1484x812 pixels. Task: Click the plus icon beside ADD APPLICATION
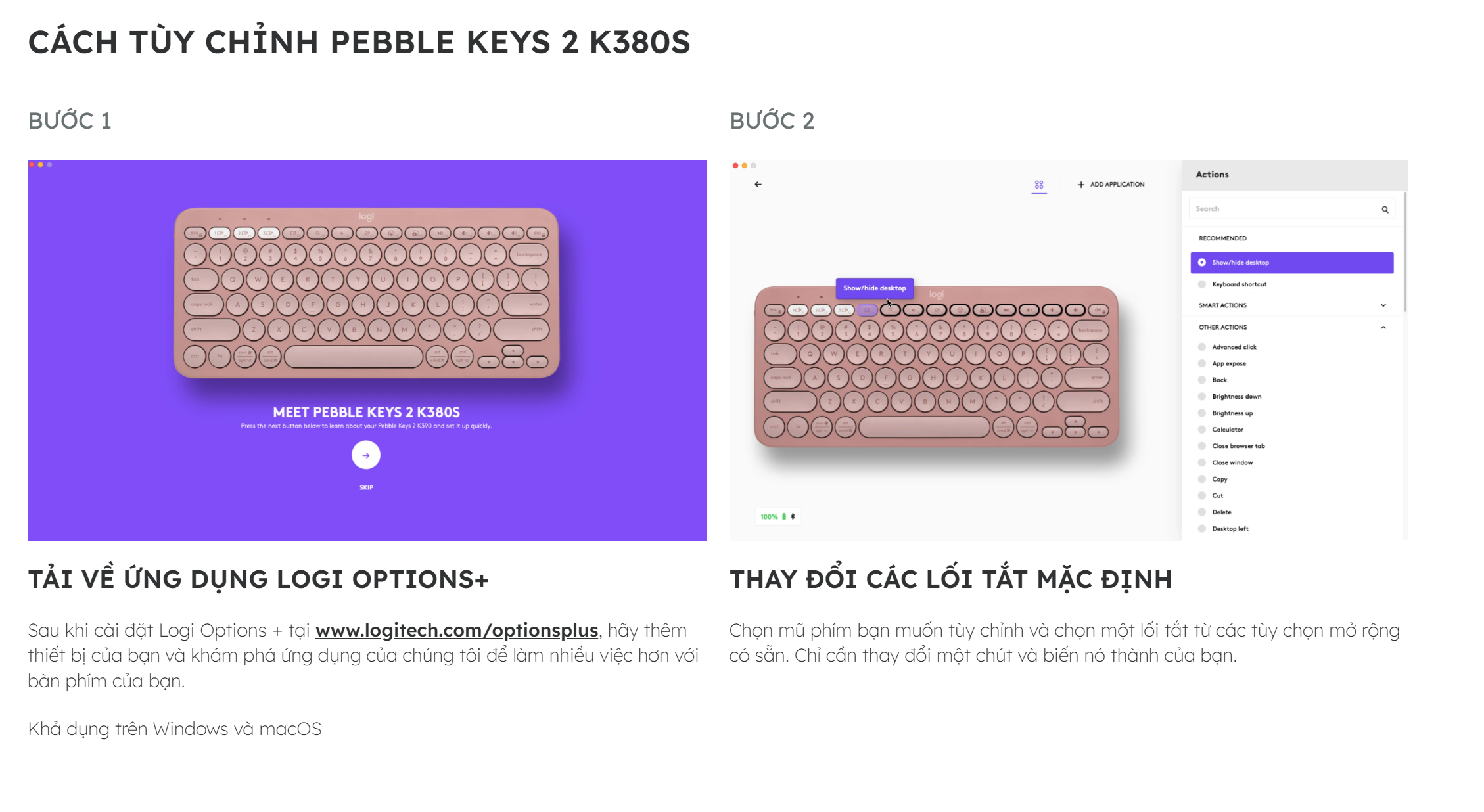pos(1081,185)
